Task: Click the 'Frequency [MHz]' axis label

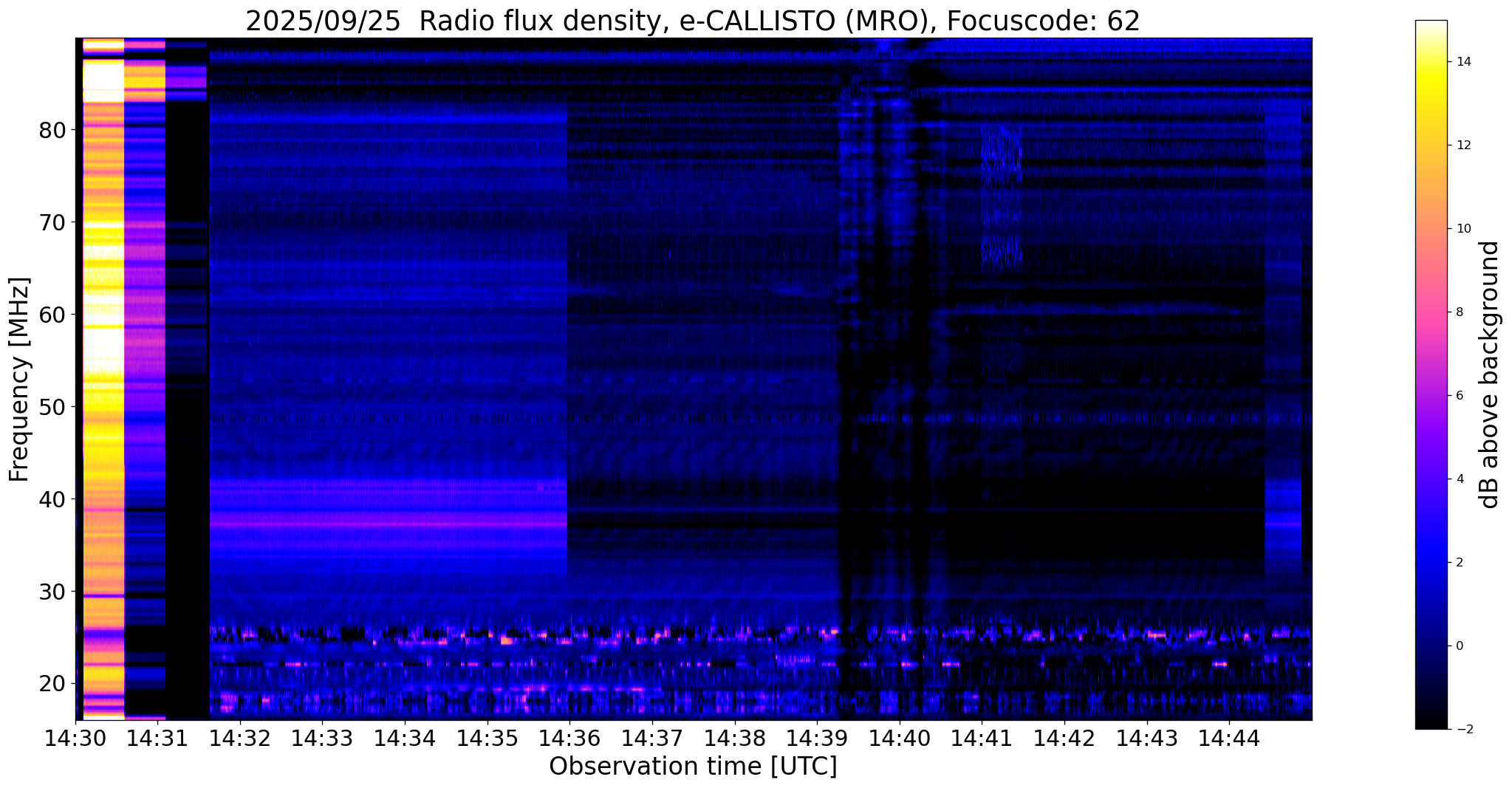Action: coord(20,379)
